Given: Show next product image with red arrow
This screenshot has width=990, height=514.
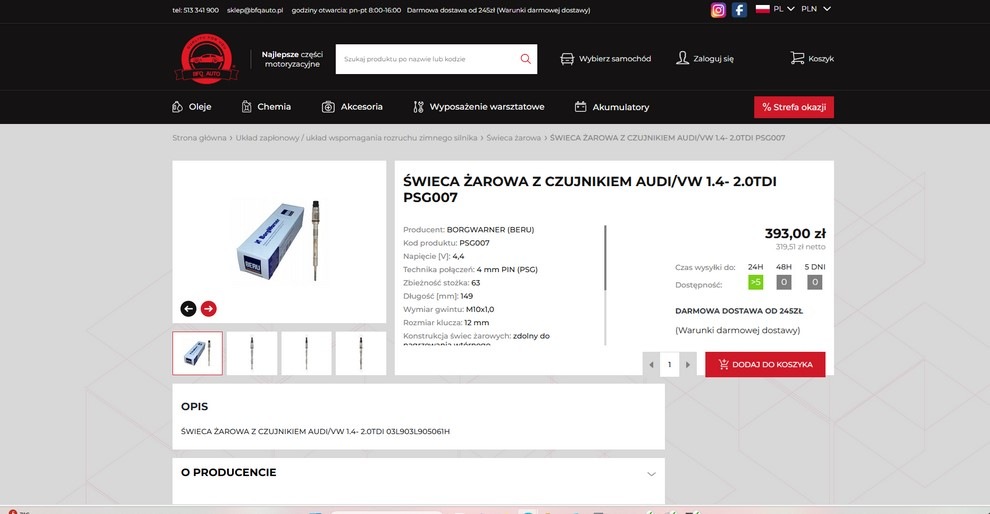Looking at the screenshot, I should coord(208,308).
